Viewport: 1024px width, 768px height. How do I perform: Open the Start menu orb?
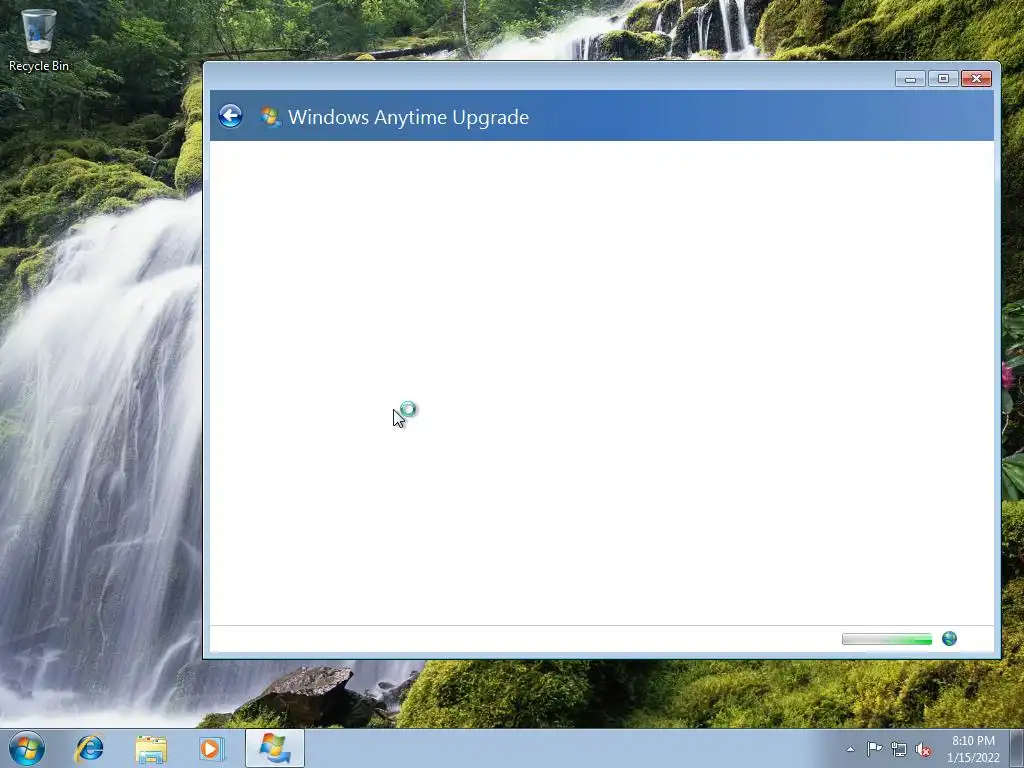[26, 748]
